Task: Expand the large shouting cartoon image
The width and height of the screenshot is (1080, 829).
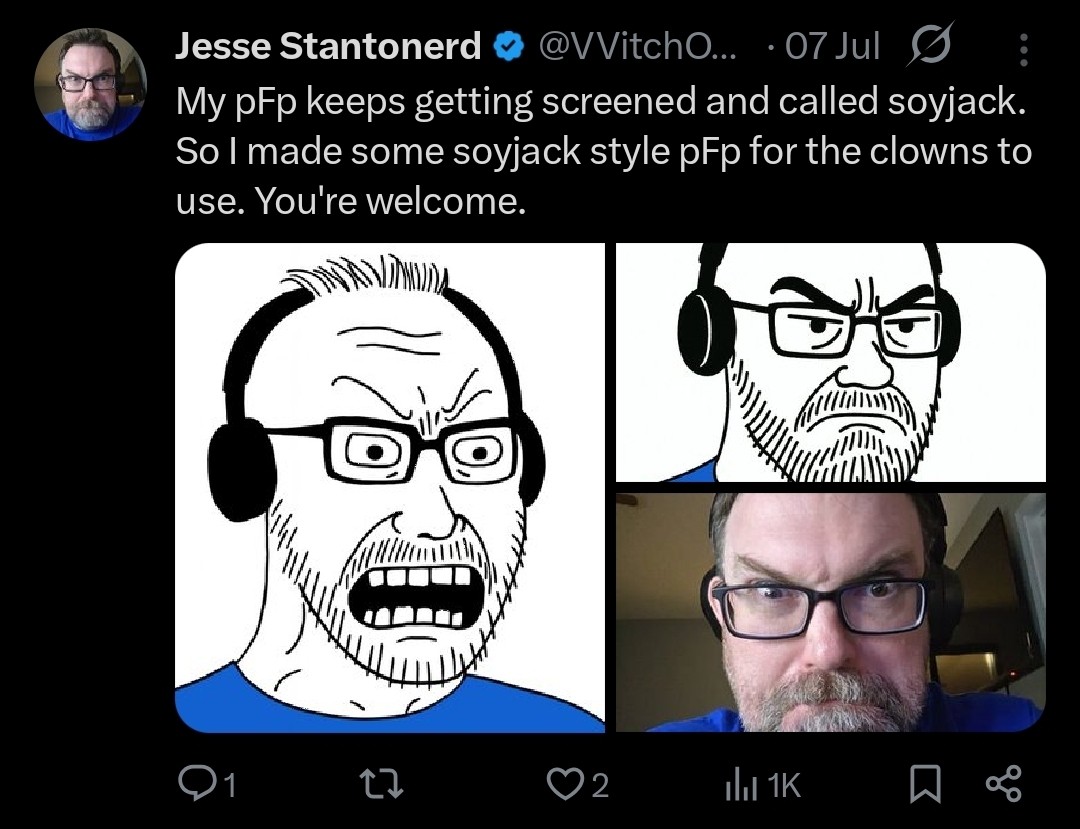Action: tap(390, 488)
